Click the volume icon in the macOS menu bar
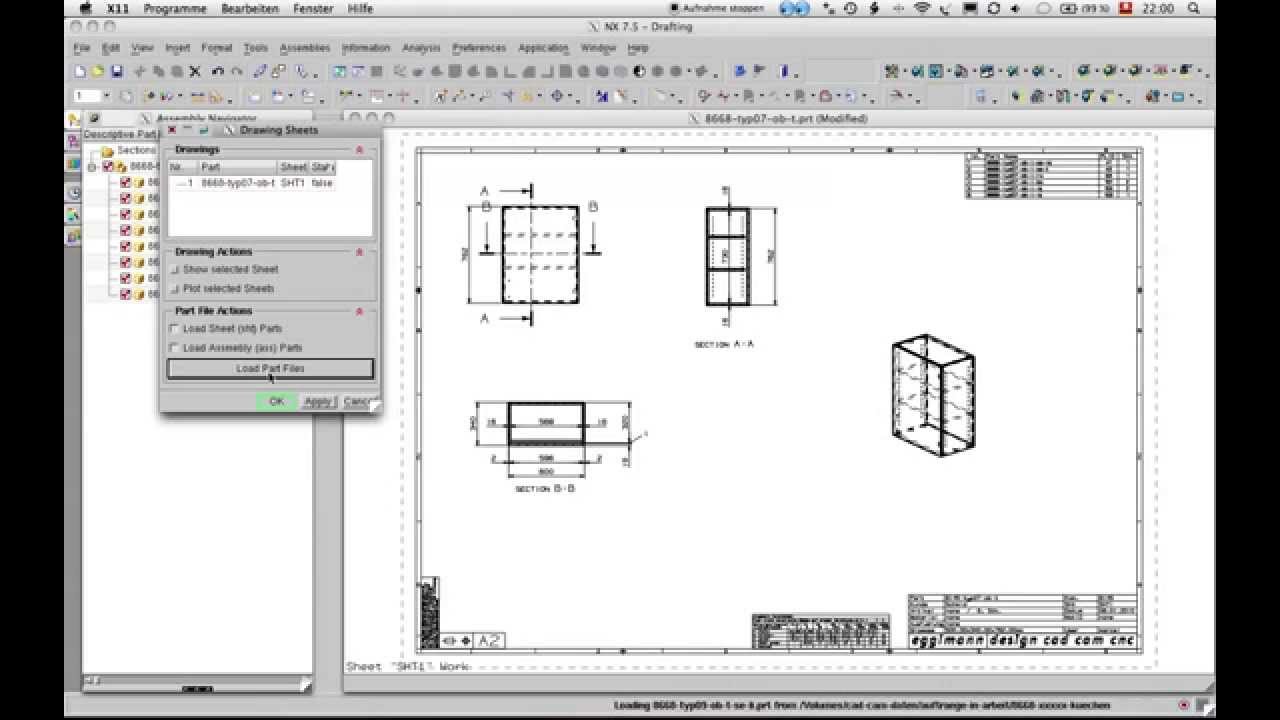This screenshot has height=720, width=1280. [x=1017, y=8]
